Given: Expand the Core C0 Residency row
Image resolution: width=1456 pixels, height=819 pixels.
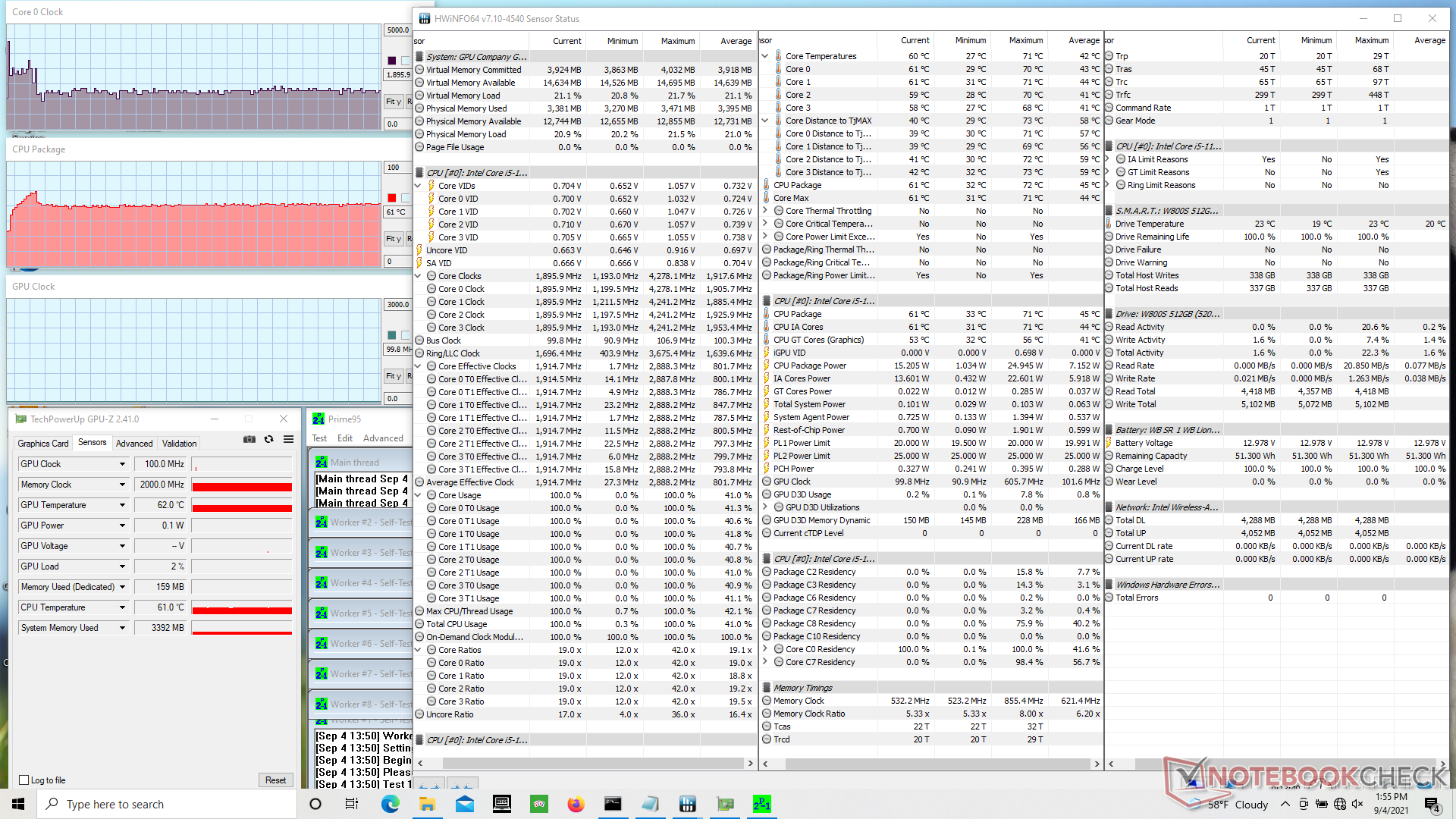Looking at the screenshot, I should tap(765, 649).
